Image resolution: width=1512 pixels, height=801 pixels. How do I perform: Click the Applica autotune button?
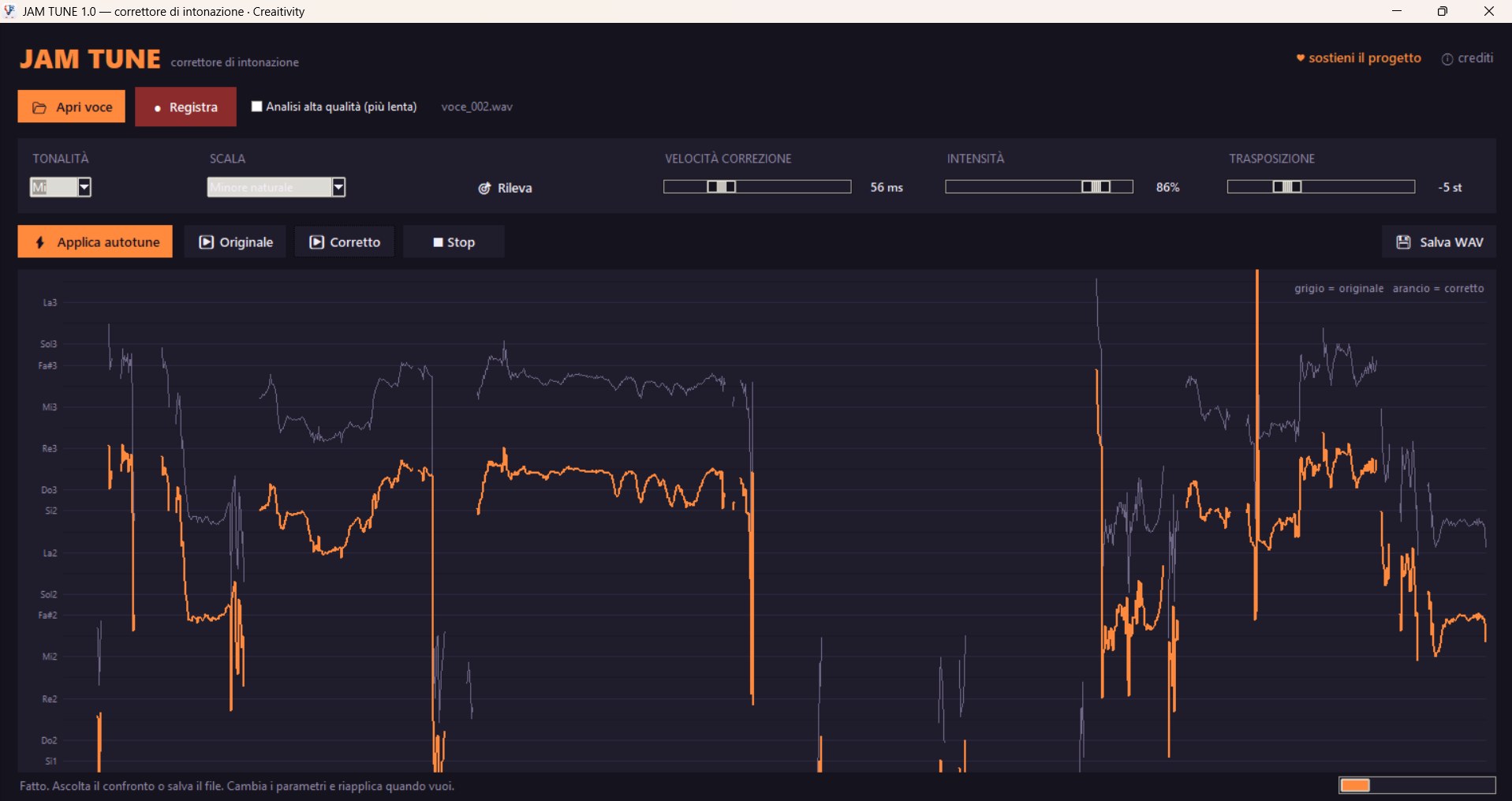95,241
